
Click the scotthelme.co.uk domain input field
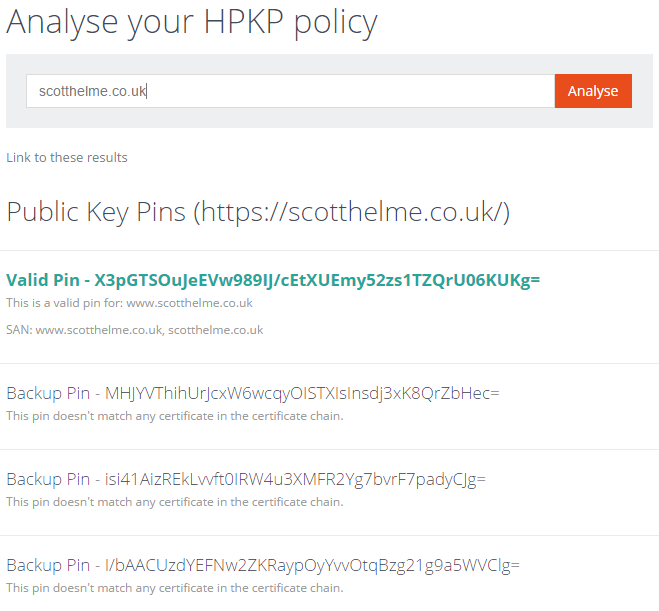click(x=290, y=91)
